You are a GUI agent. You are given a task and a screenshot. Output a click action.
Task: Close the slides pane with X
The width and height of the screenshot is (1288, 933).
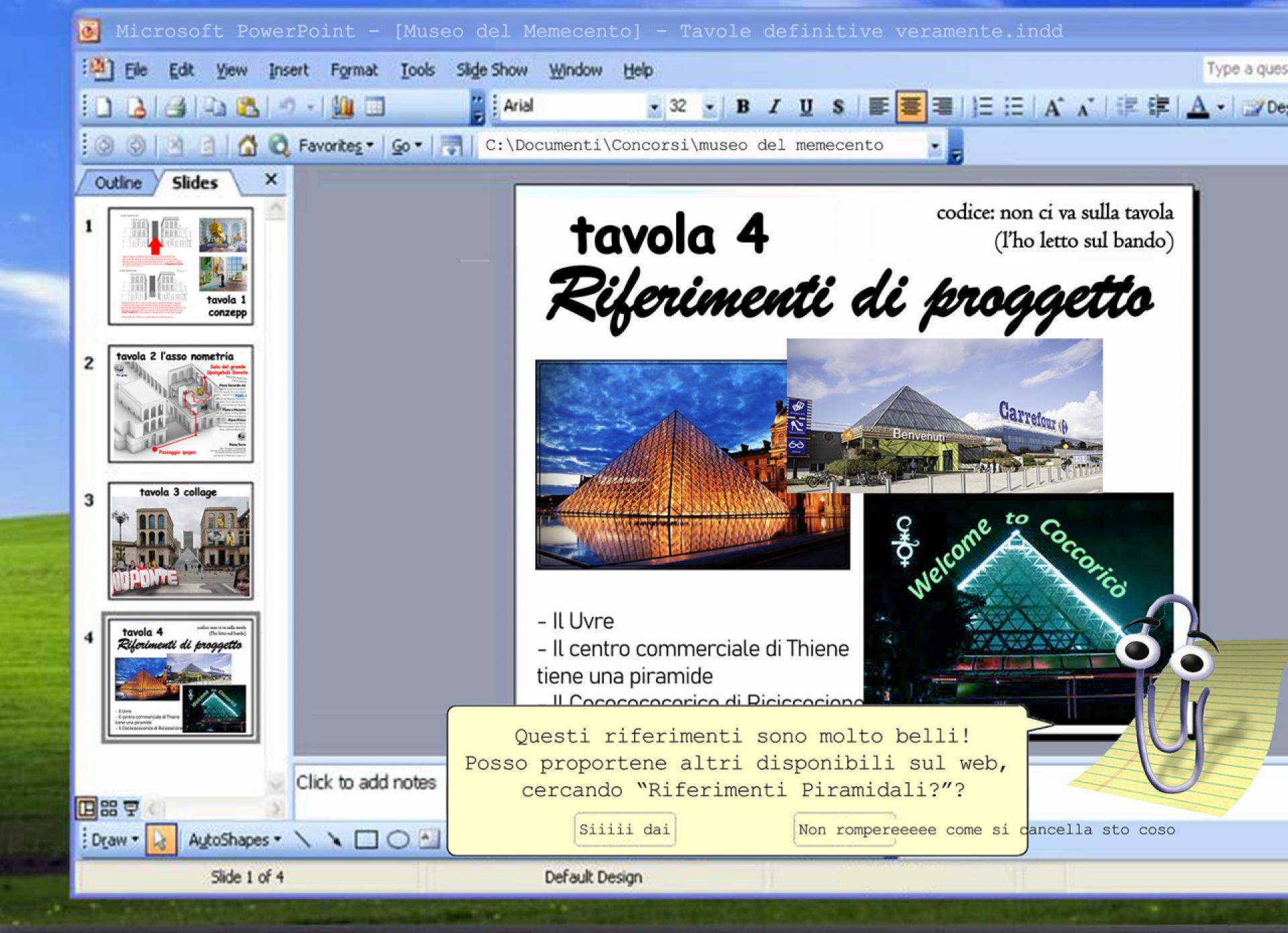tap(271, 179)
